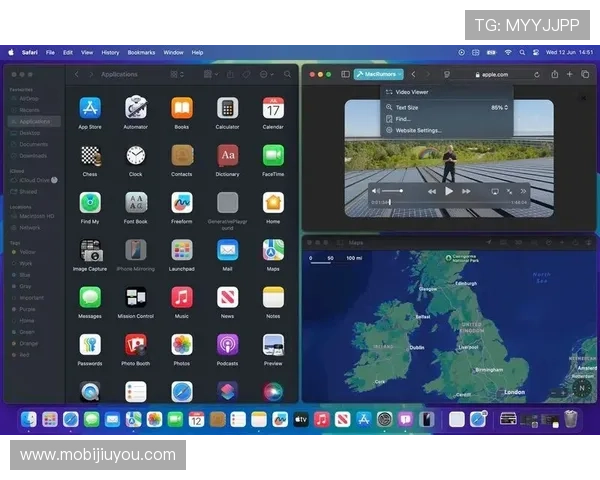Open the Automator app icon
The image size is (600, 480).
(136, 108)
